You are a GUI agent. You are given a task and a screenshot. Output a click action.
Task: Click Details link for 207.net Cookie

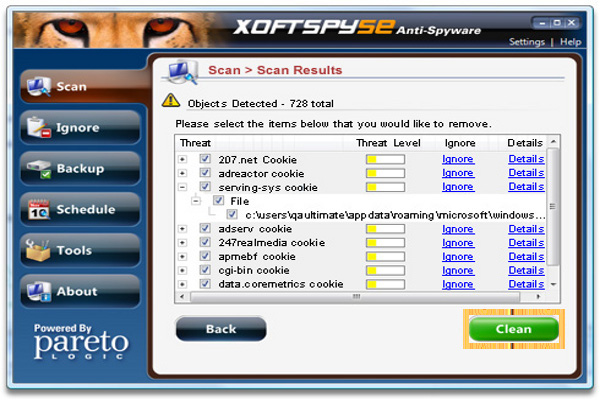526,159
